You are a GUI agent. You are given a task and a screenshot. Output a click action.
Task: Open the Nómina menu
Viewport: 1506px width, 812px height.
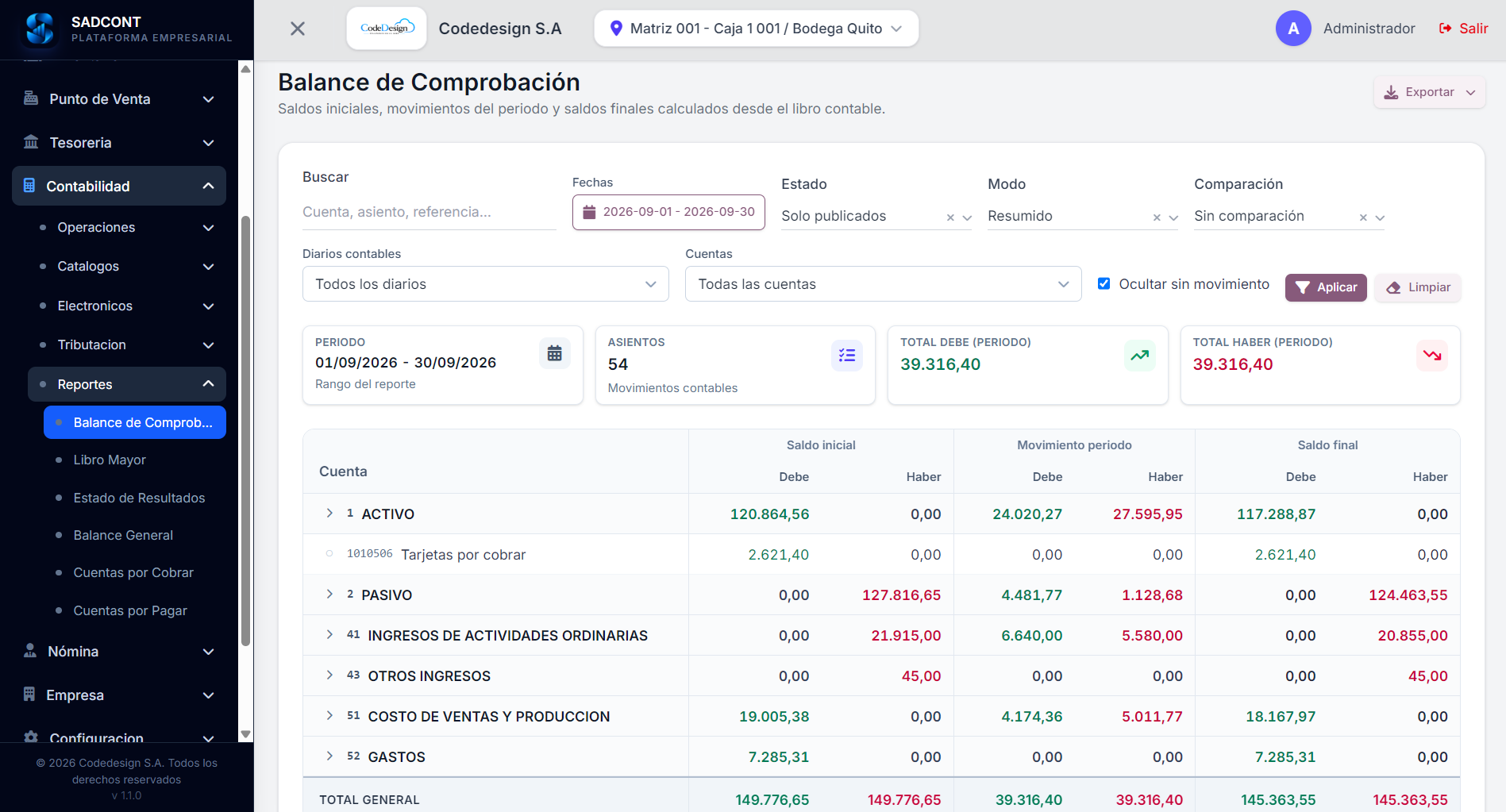[x=119, y=652]
